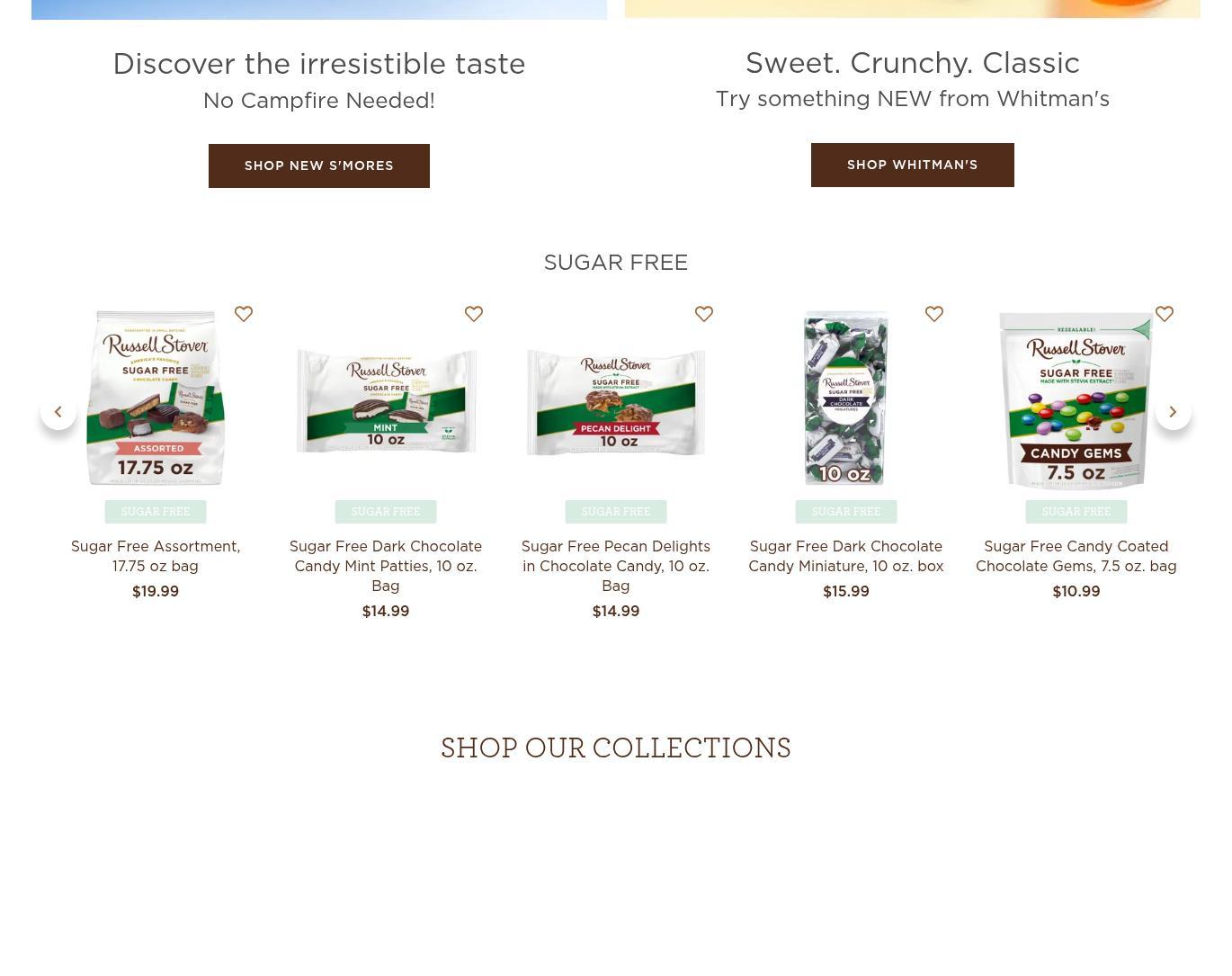1232x976 pixels.
Task: Toggle wishlist heart on Dark Chocolate Miniature
Action: (x=934, y=314)
